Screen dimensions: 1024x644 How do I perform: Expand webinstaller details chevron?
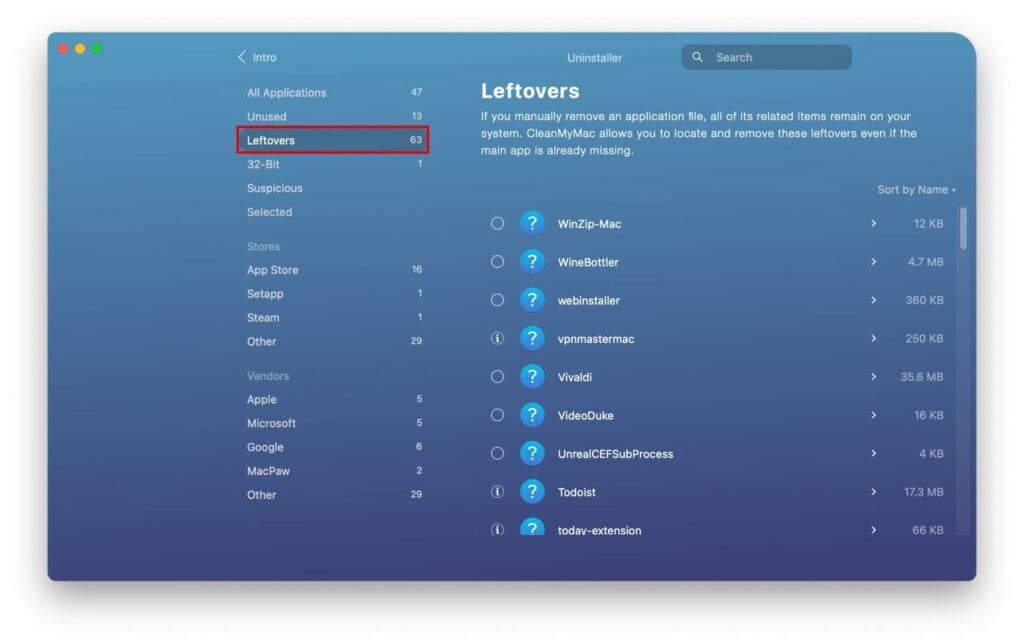pos(873,300)
